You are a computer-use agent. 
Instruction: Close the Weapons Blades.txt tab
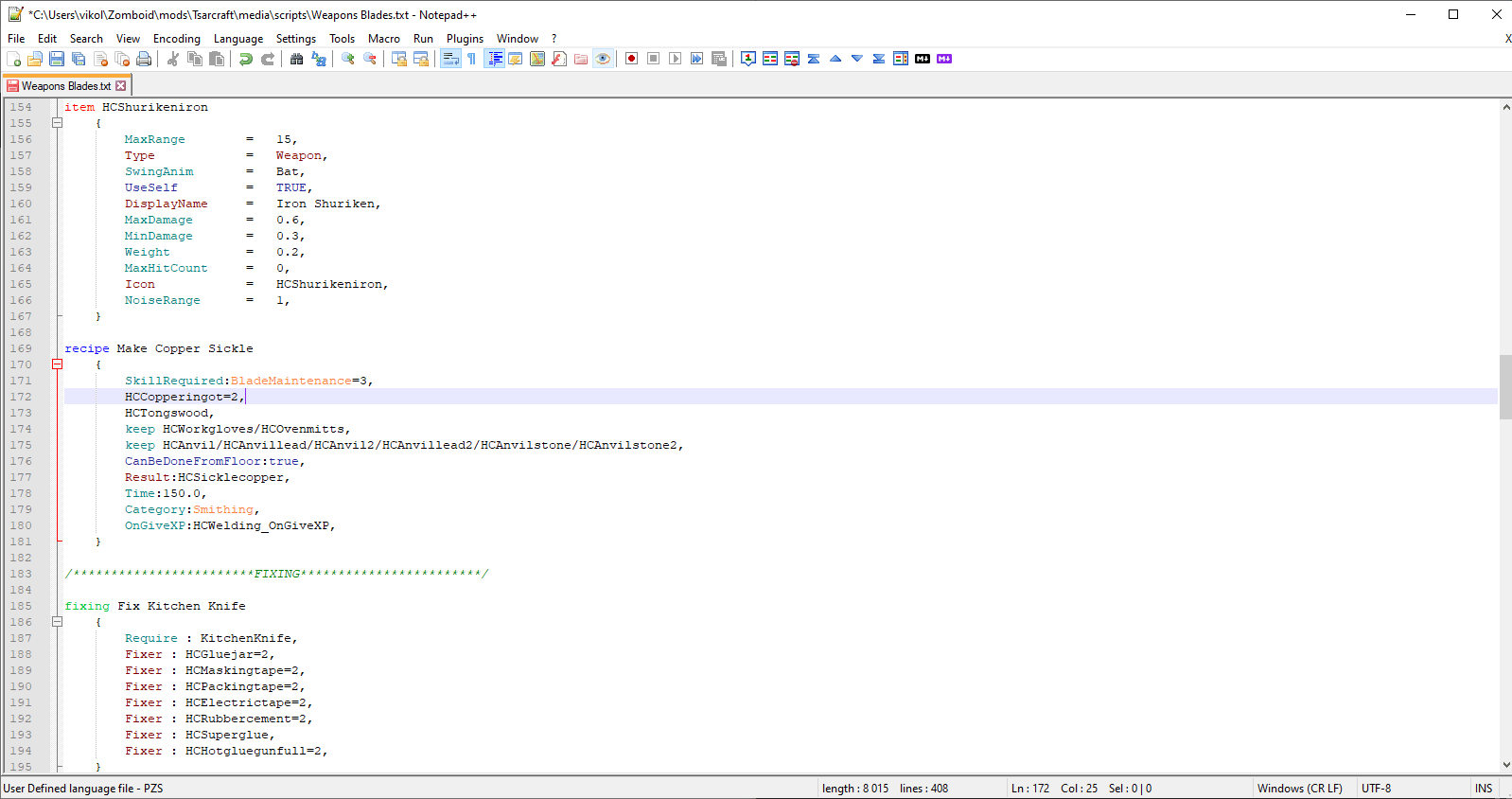tap(121, 86)
